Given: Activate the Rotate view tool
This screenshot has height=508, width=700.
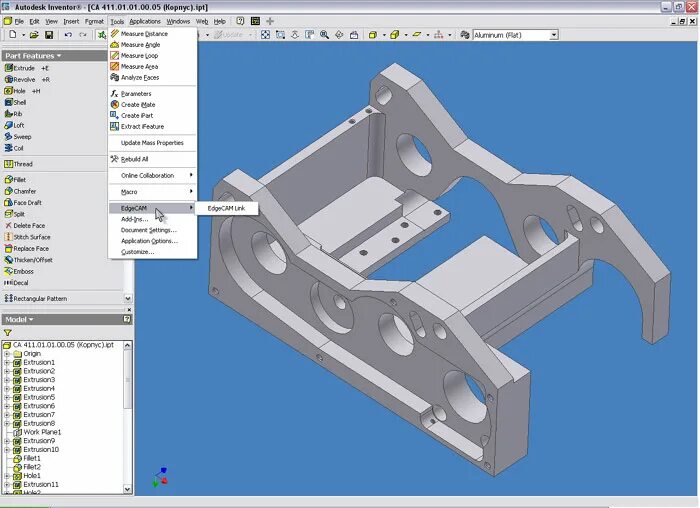Looking at the screenshot, I should point(339,35).
